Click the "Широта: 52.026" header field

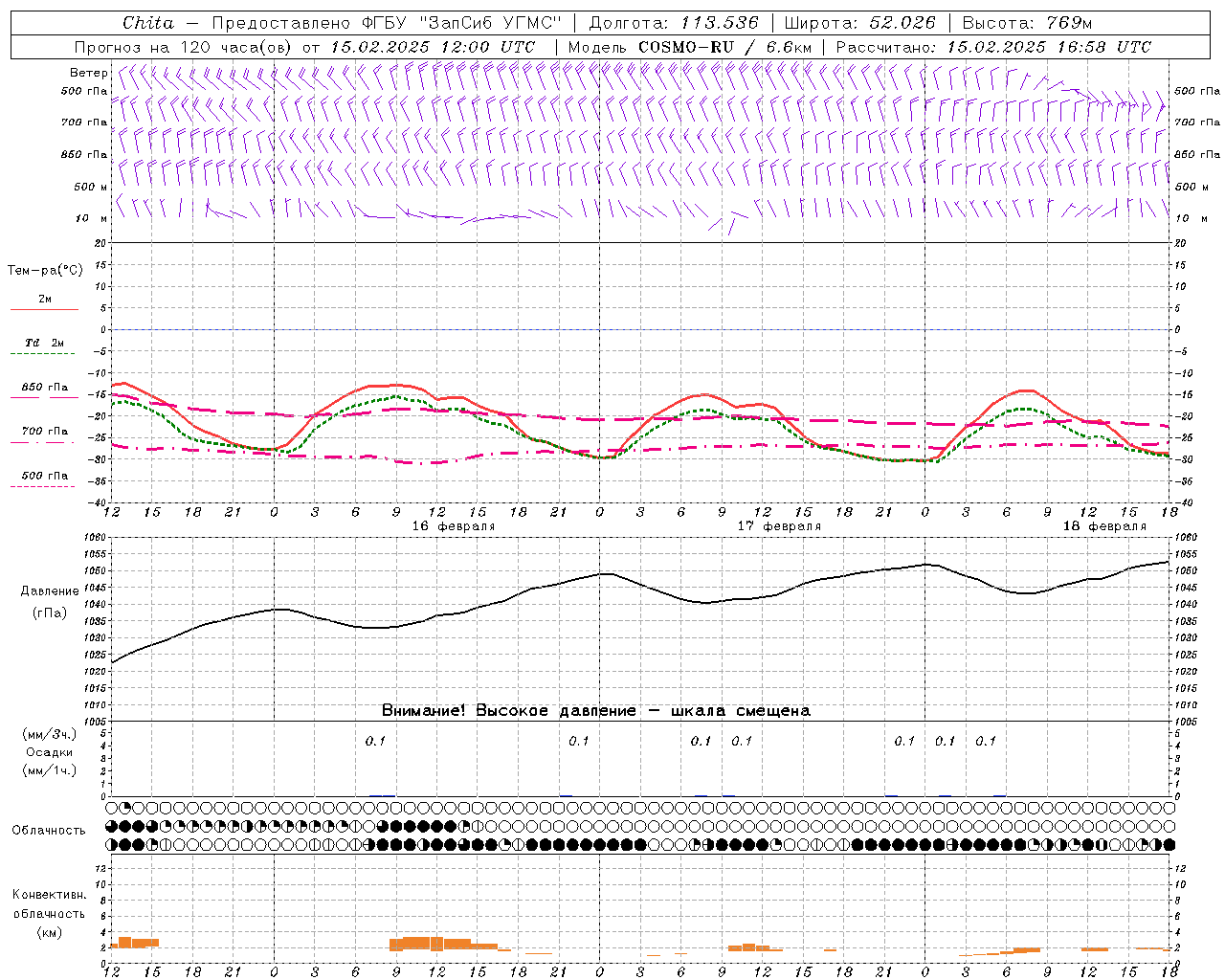859,23
